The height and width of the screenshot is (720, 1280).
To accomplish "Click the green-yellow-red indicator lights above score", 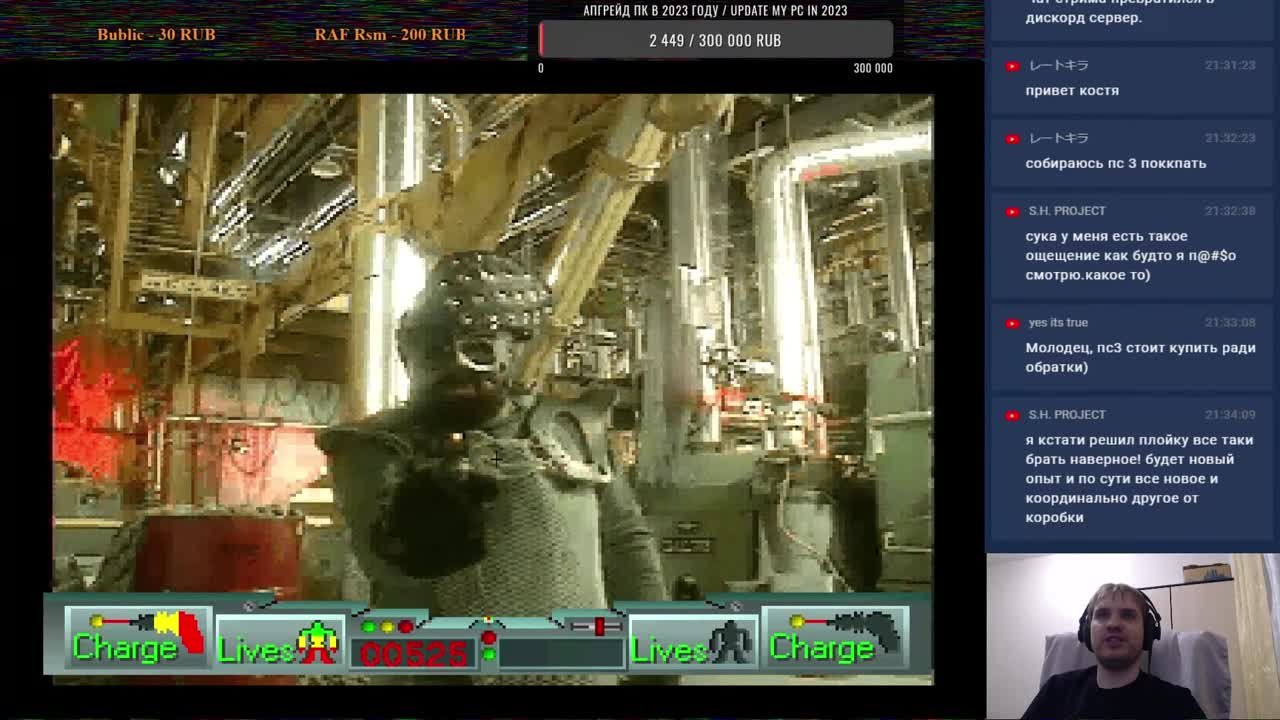I will [x=387, y=627].
